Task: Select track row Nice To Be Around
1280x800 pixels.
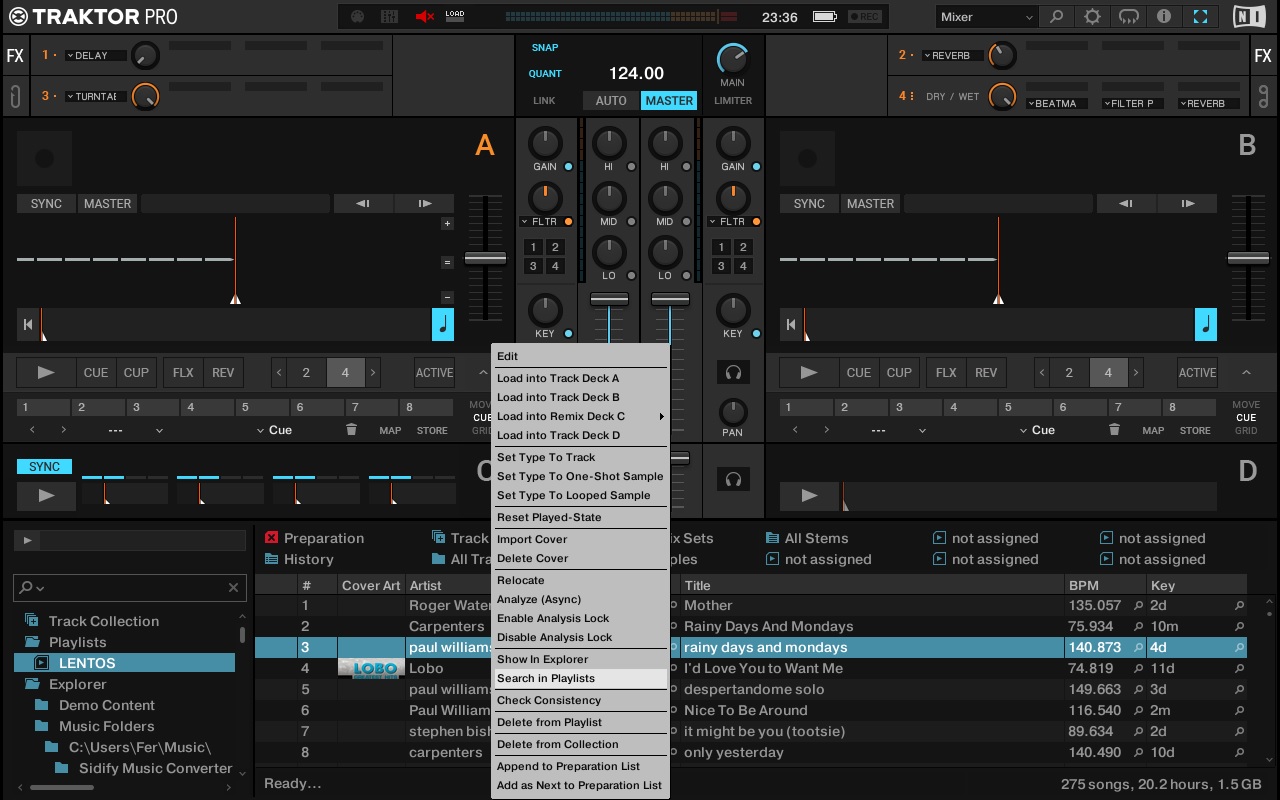Action: point(750,710)
